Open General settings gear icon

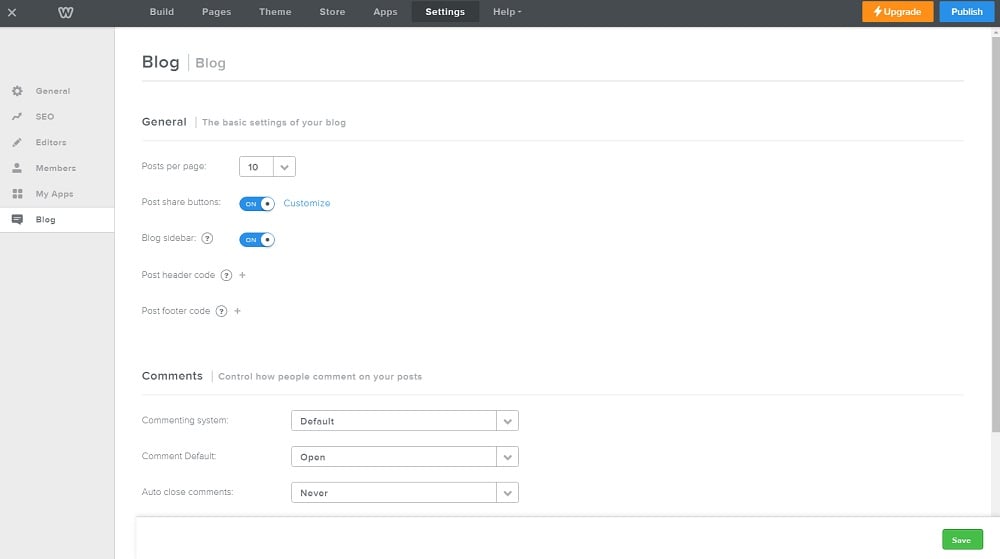(x=17, y=91)
